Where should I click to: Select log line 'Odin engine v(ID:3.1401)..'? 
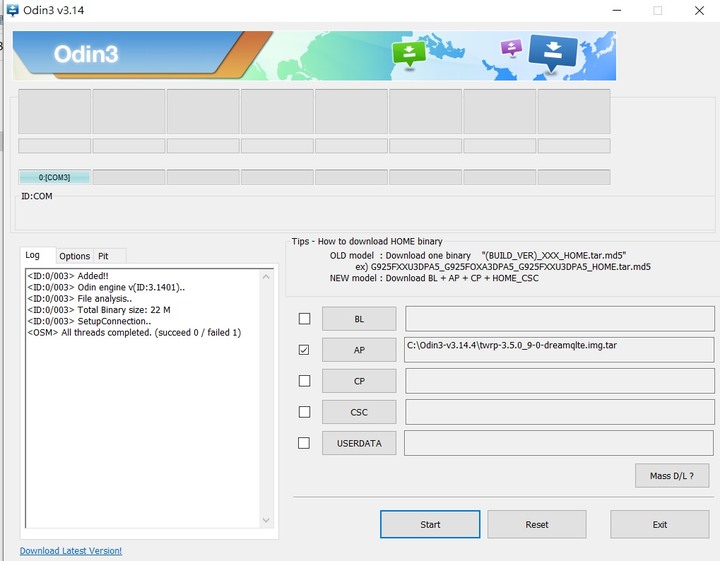click(106, 287)
